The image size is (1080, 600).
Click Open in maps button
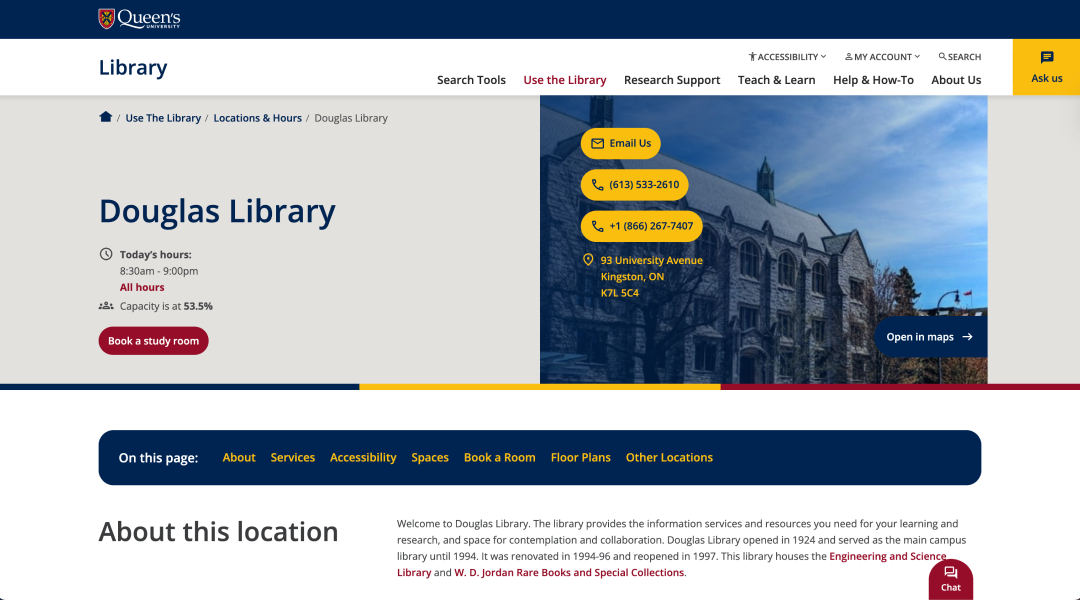point(930,337)
